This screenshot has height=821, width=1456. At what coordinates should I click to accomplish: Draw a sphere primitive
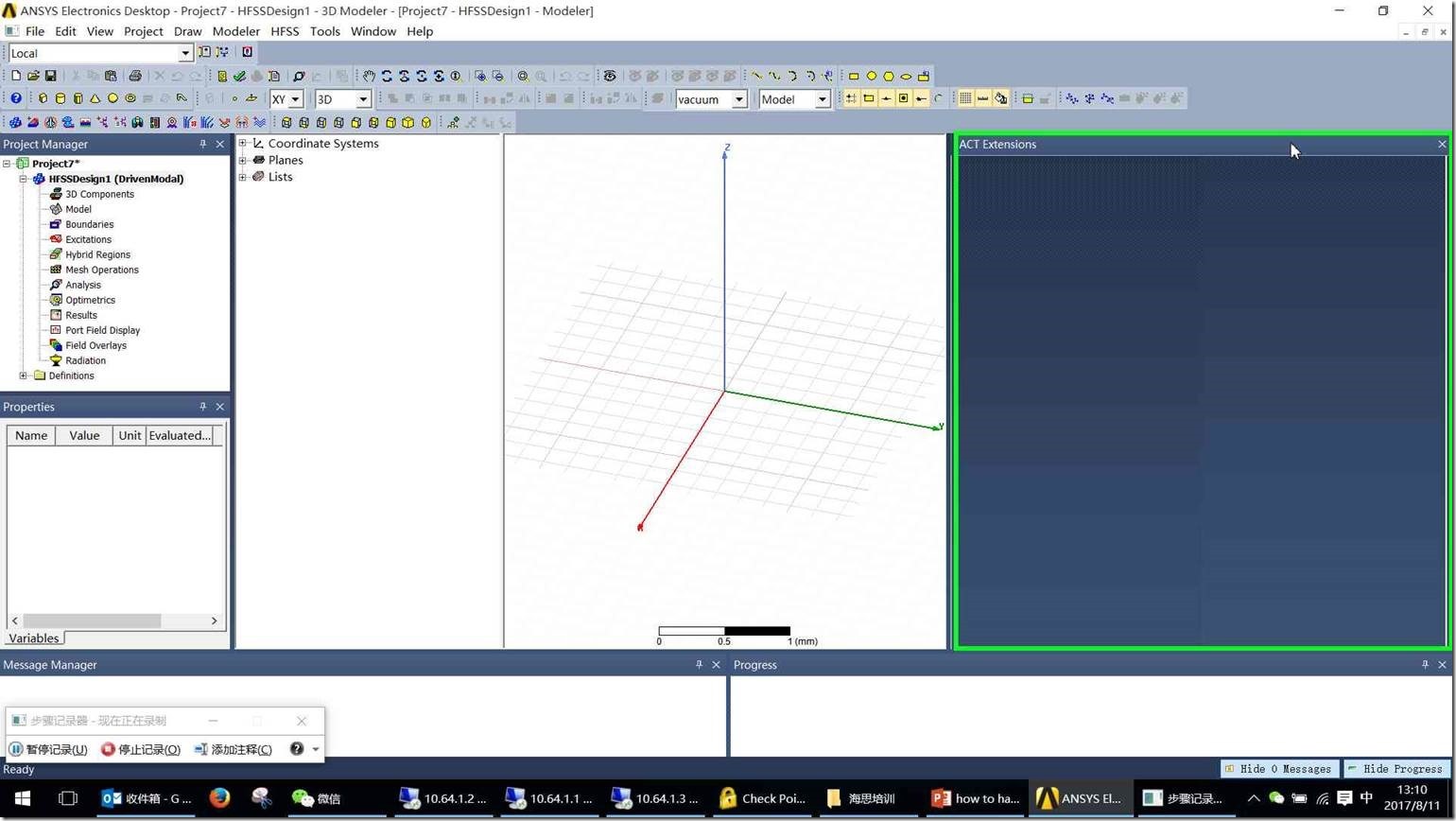[113, 98]
